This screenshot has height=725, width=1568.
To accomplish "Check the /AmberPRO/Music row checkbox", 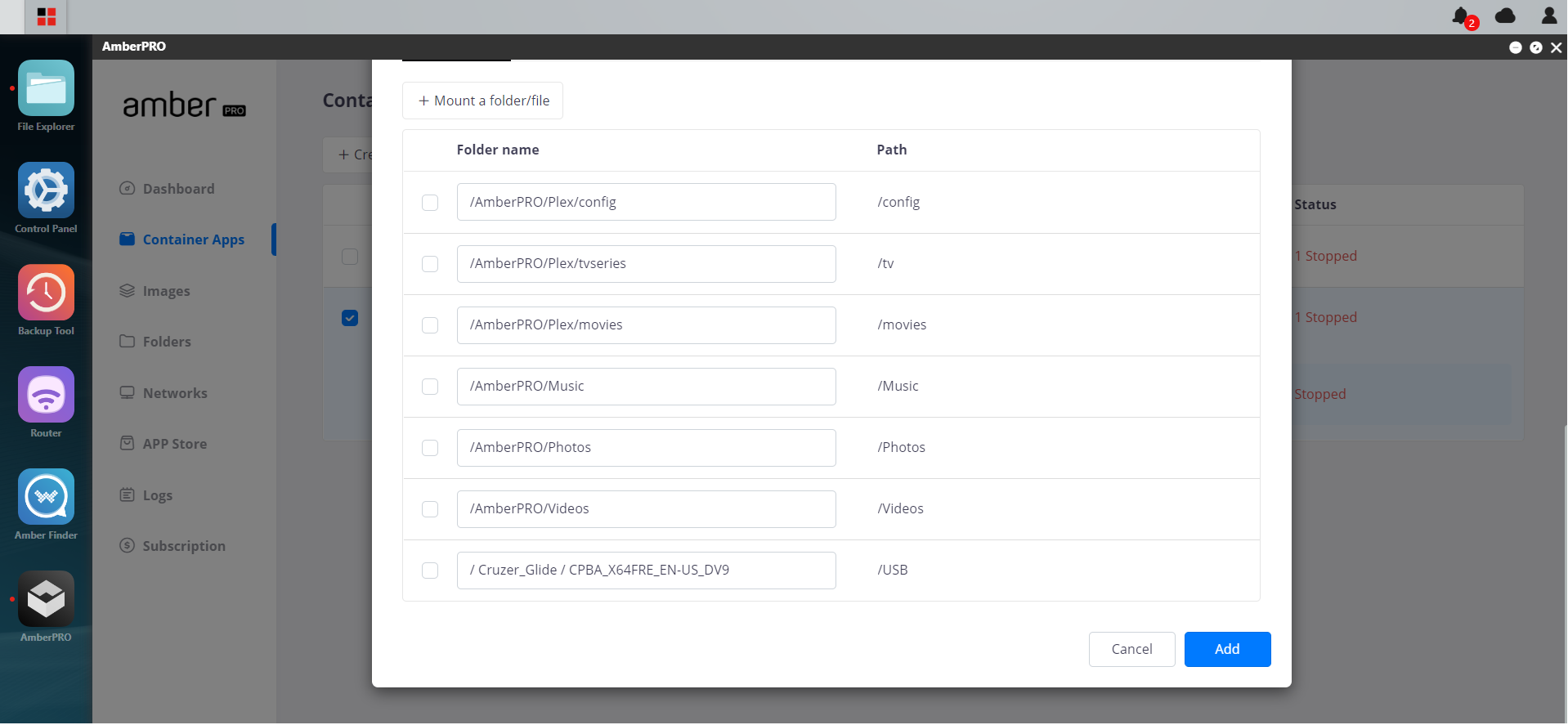I will click(x=430, y=387).
